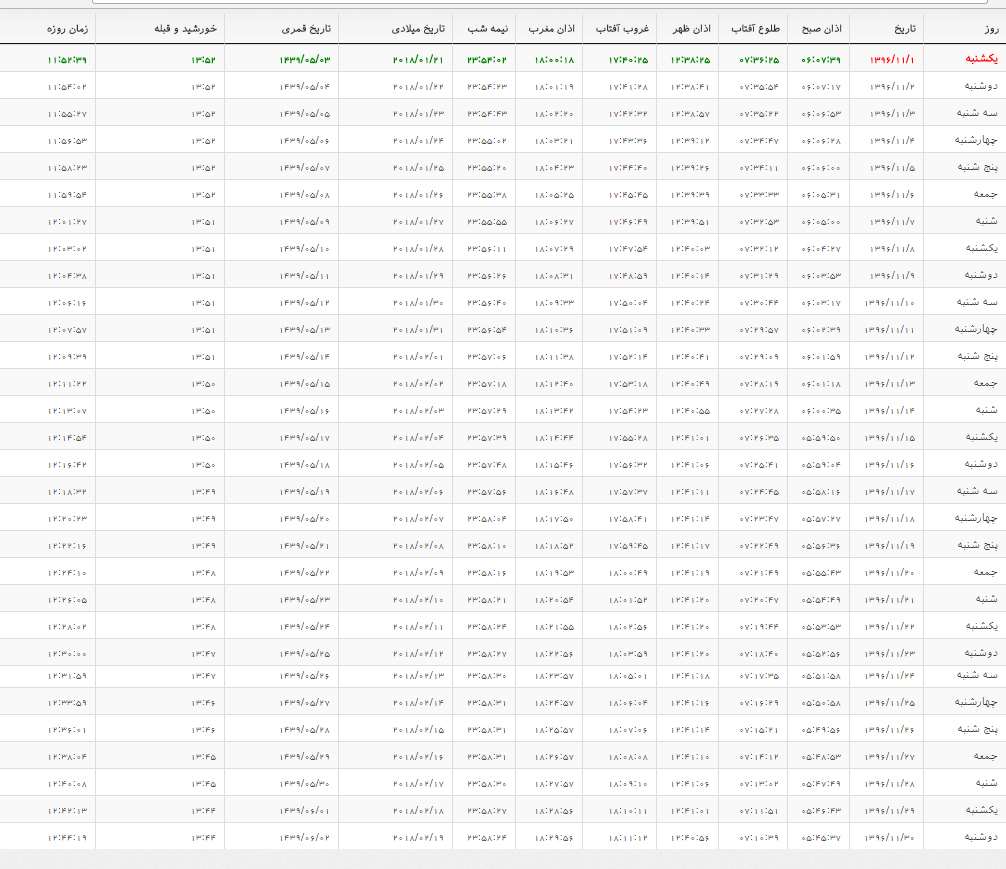Select Gregorian date ۲۰۱۸/۰۲/۱۳
The height and width of the screenshot is (869, 1006).
(418, 676)
